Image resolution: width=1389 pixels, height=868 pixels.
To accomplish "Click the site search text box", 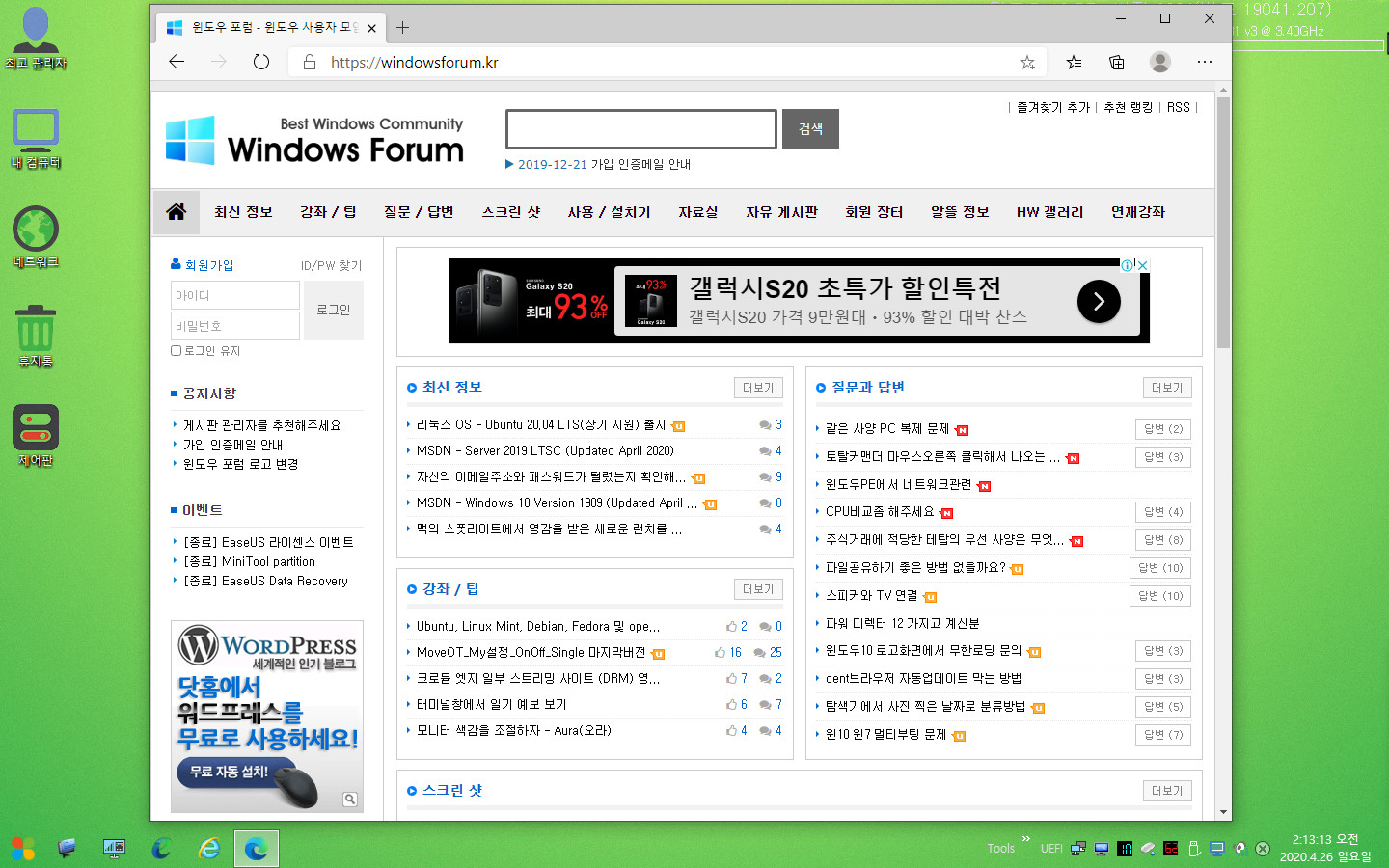I will [641, 129].
